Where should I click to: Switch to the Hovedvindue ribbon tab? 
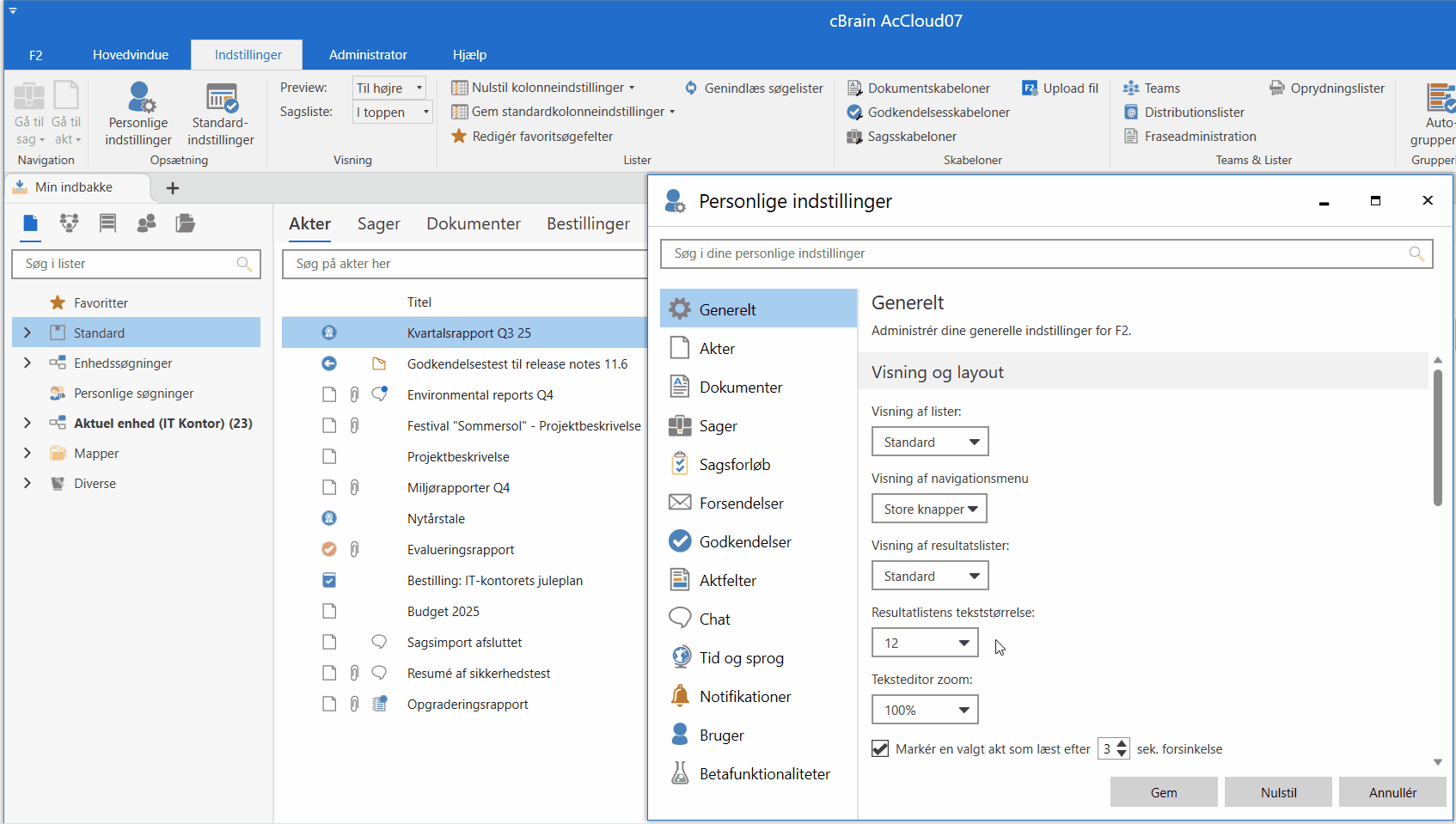click(x=131, y=55)
